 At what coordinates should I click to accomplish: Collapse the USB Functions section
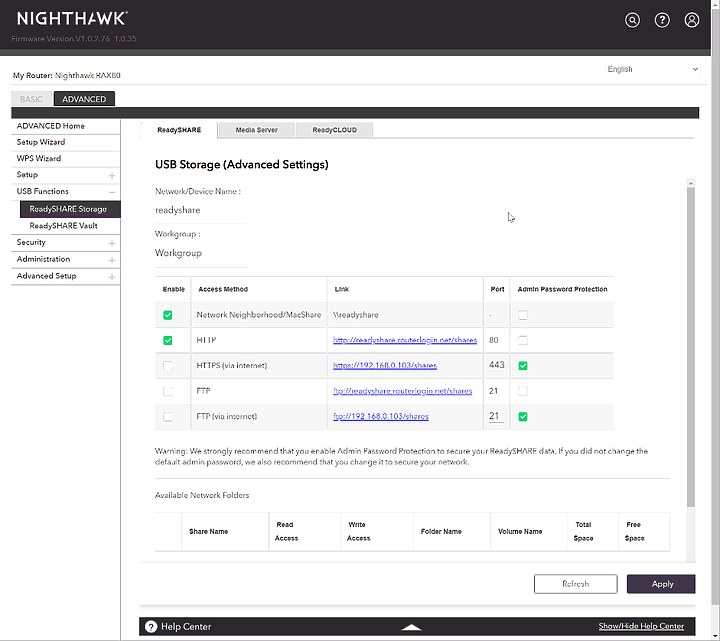[112, 192]
